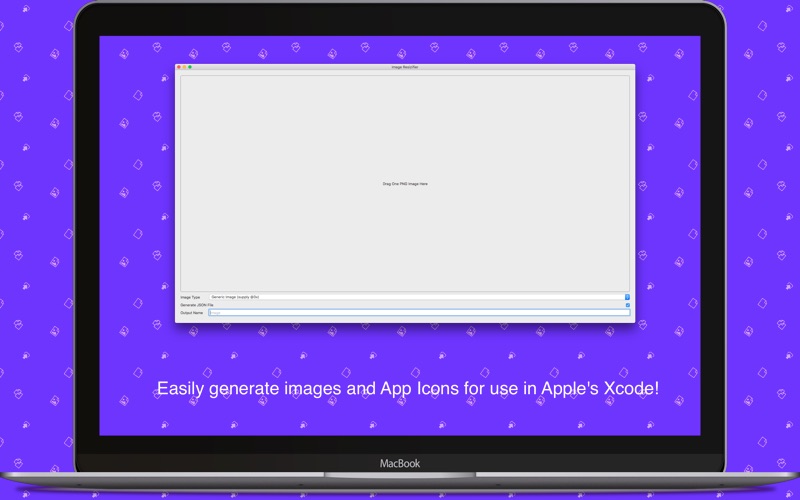Toggle the Generate JSON File checkbox
This screenshot has width=800, height=500.
pyautogui.click(x=628, y=305)
